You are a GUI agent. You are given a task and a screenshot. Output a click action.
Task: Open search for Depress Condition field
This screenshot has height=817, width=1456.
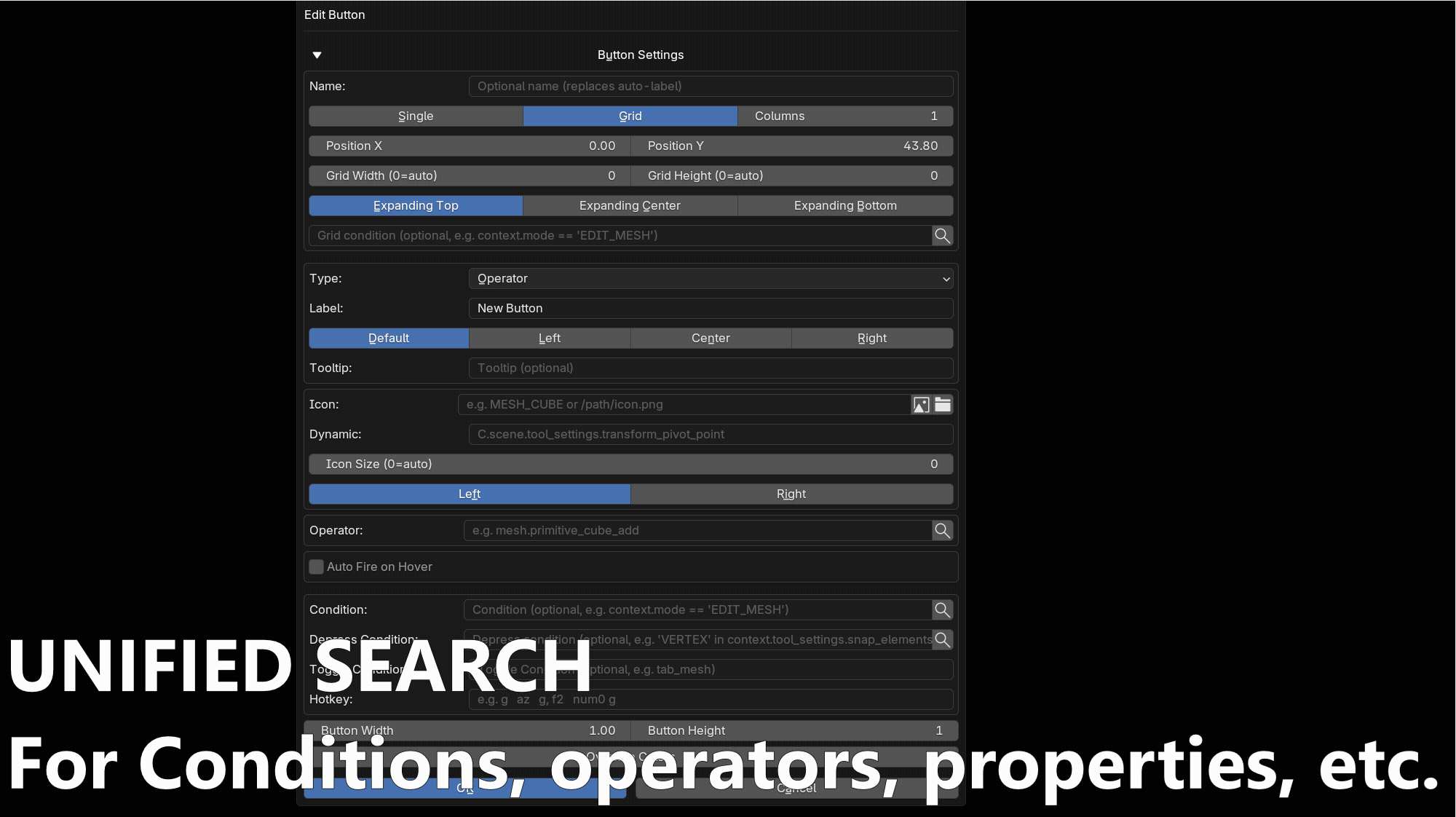(943, 639)
